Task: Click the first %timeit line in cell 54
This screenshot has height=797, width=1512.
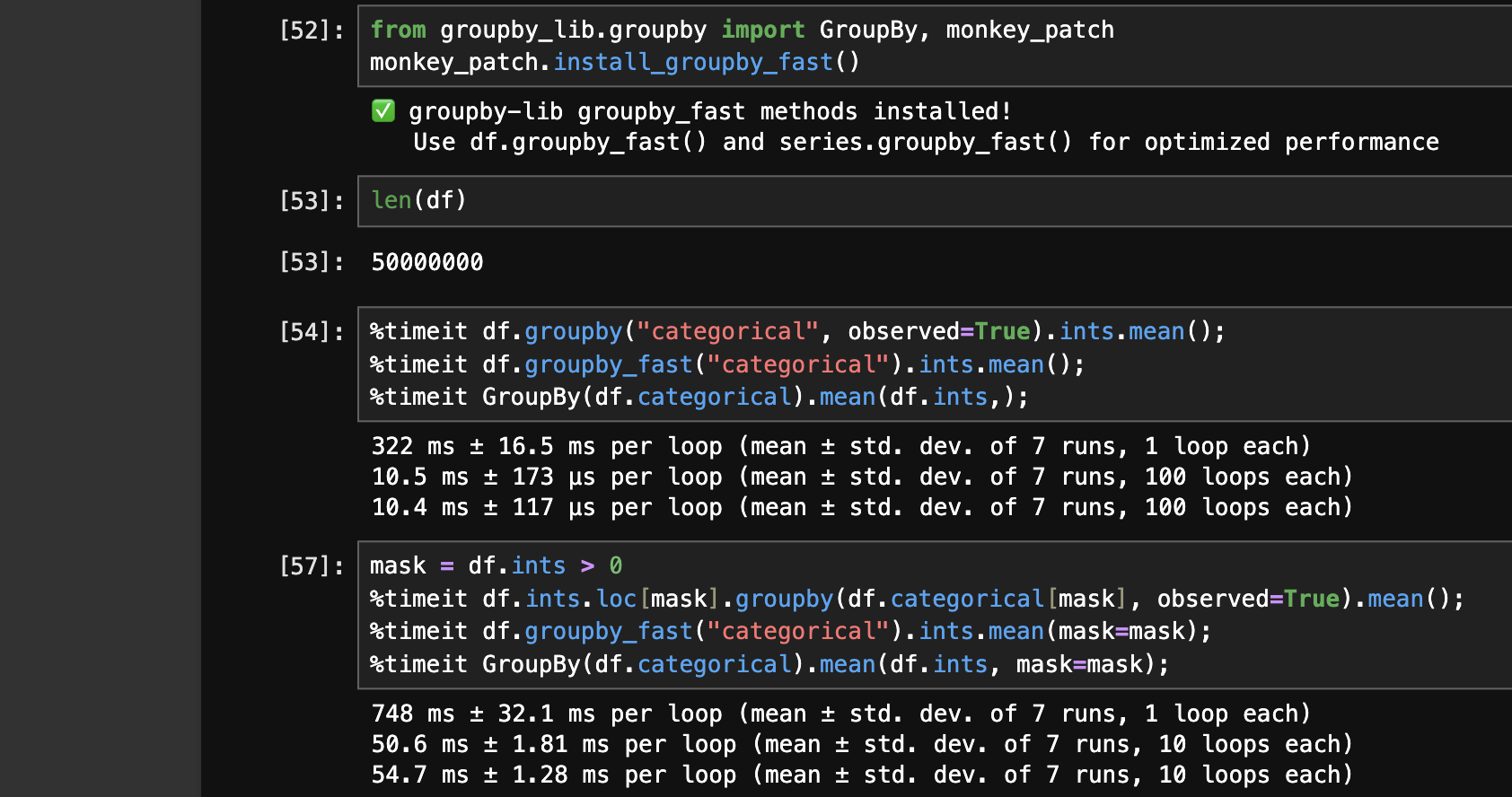Action: pos(796,332)
